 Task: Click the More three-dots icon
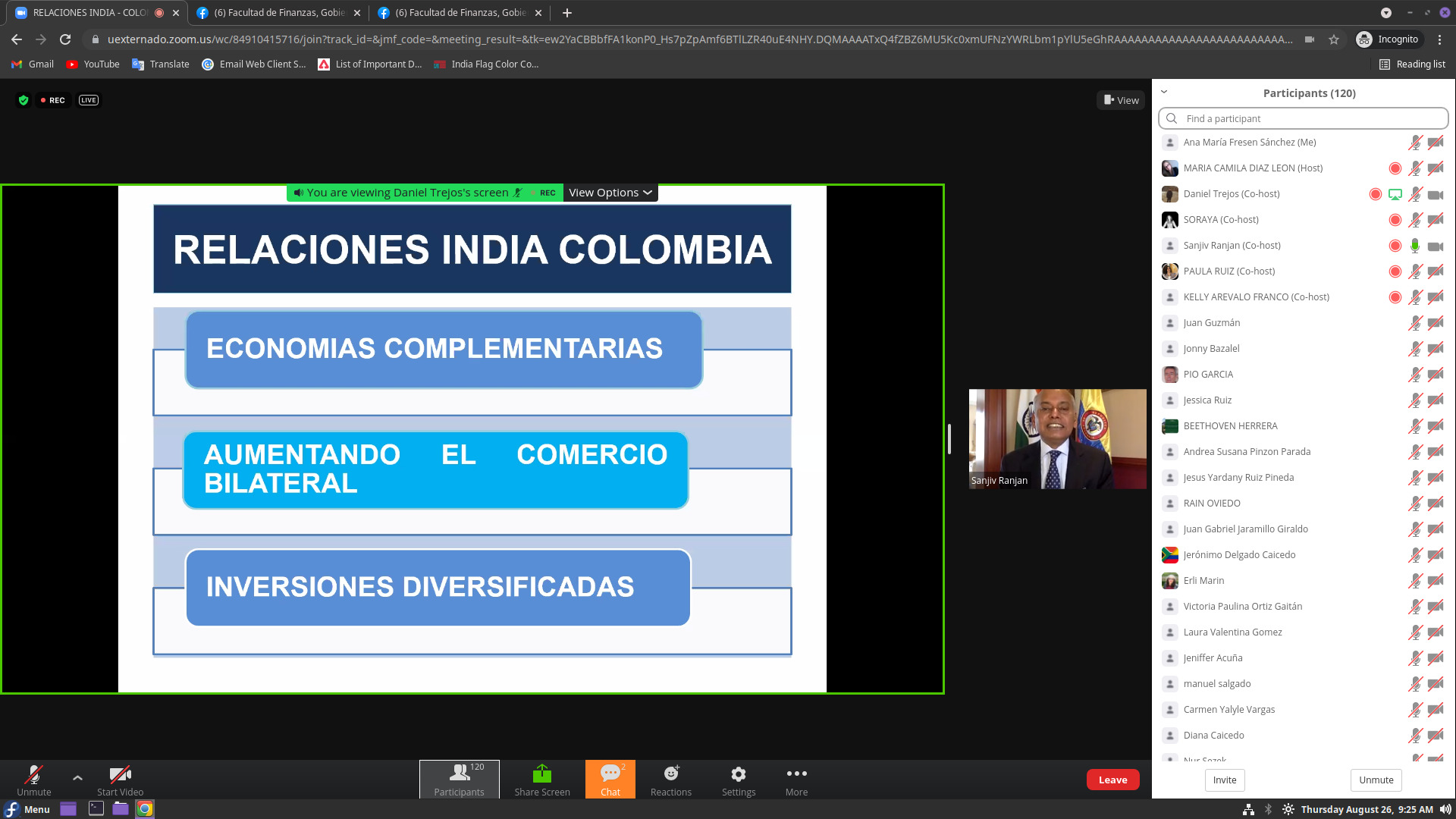pos(796,774)
